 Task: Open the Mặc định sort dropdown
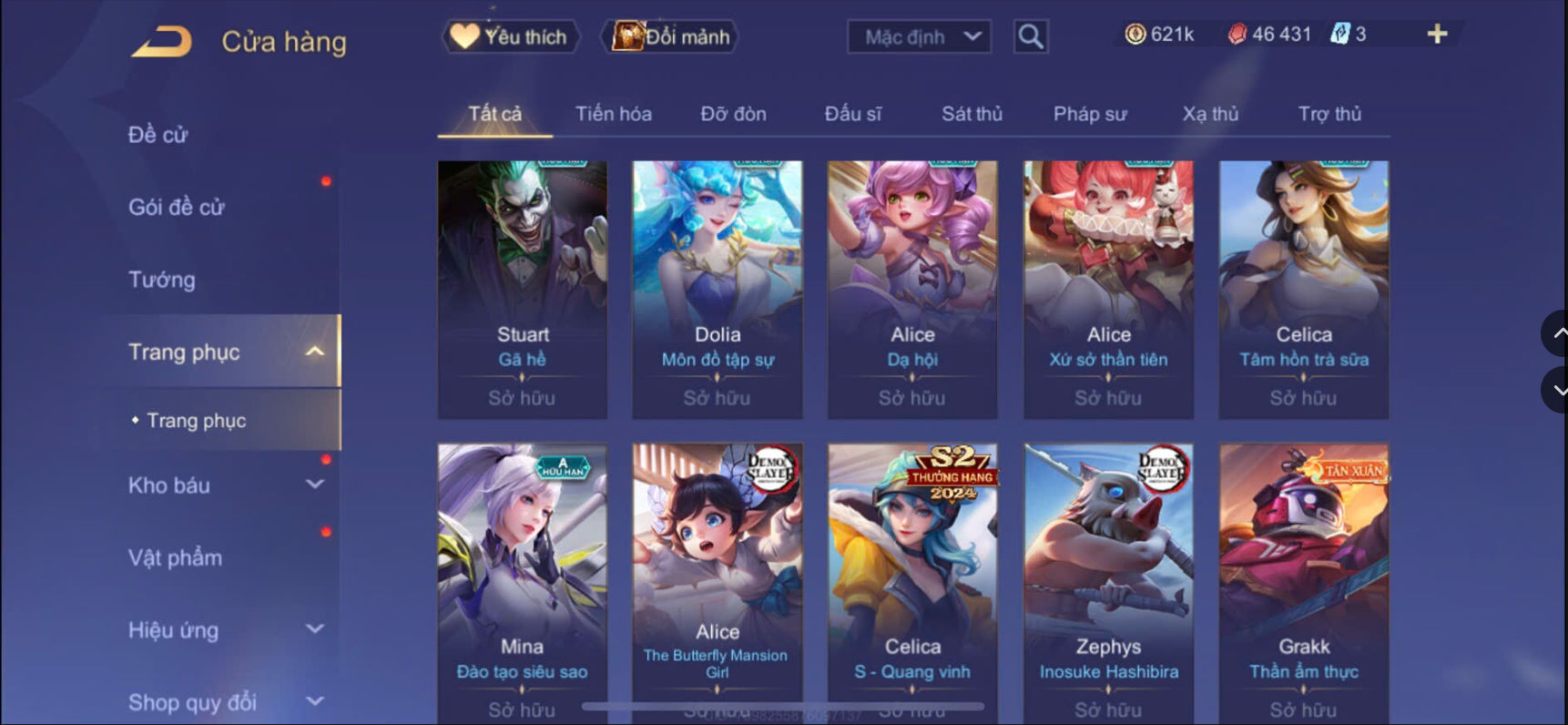point(919,36)
